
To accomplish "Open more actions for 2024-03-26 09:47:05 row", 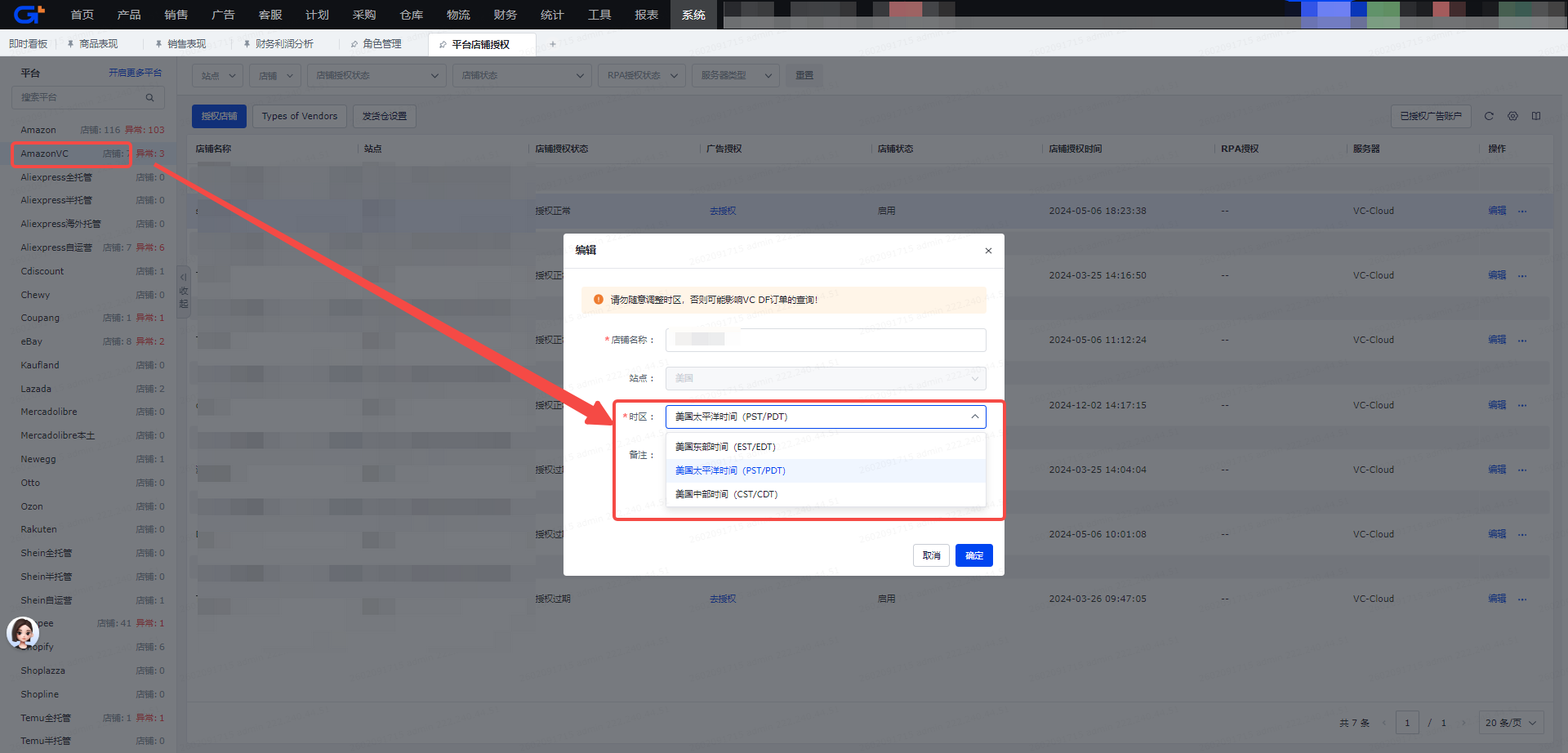I will 1522,599.
